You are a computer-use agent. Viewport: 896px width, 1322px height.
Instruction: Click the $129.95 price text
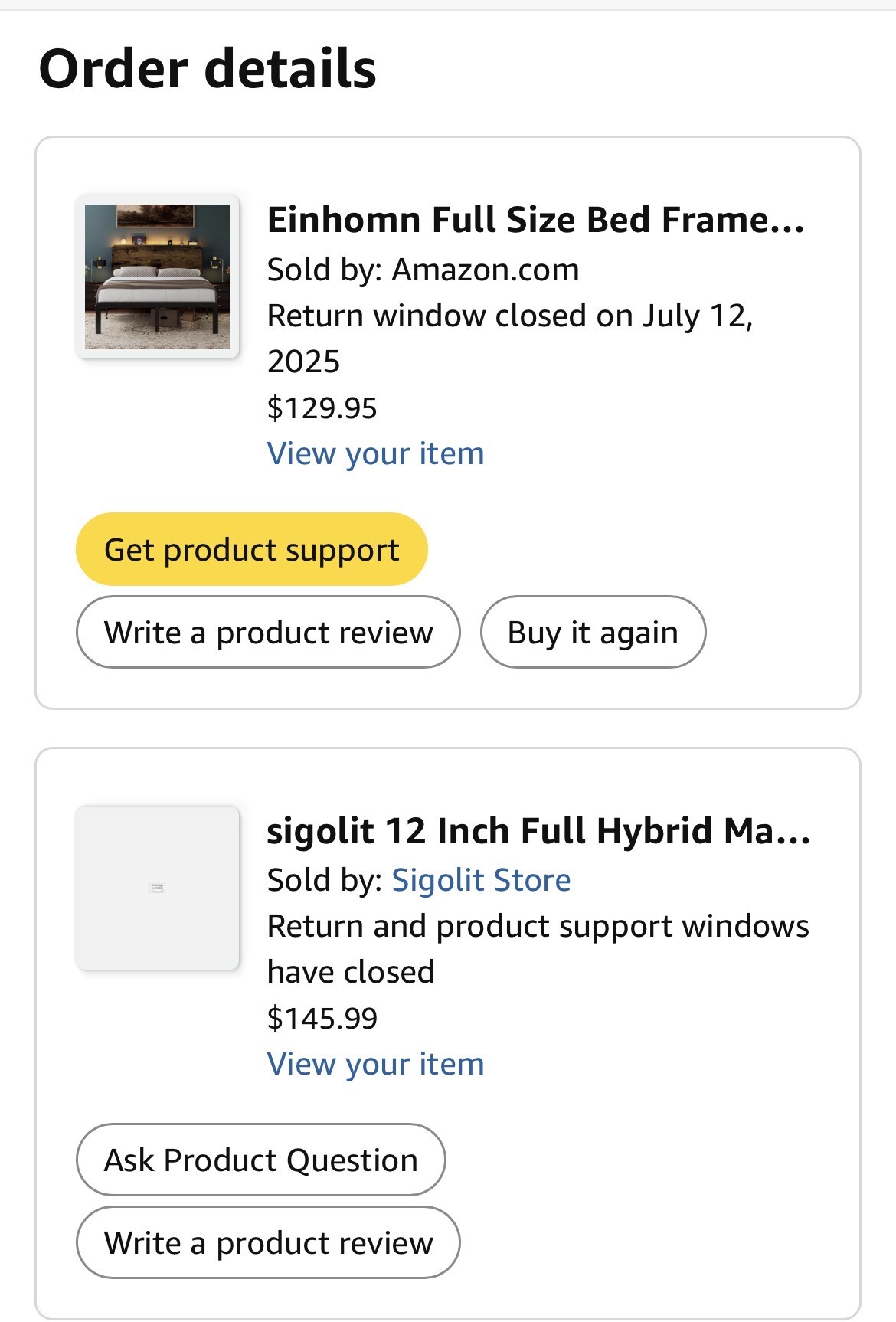322,407
